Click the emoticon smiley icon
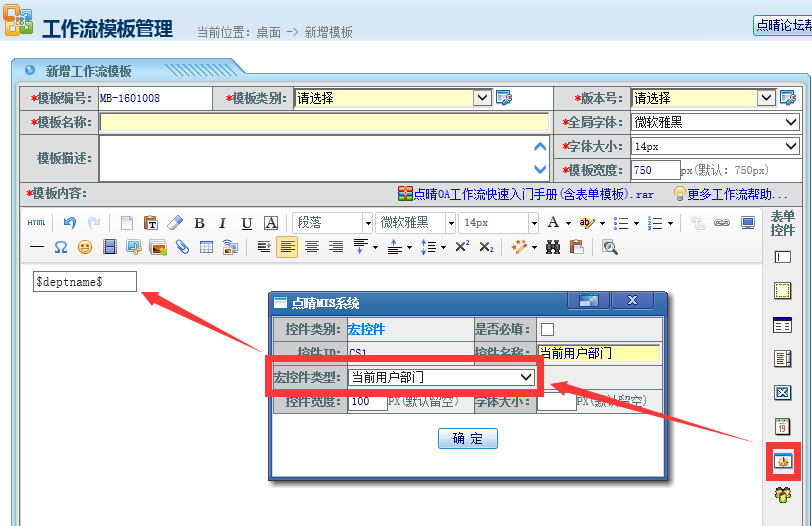This screenshot has width=812, height=526. coord(85,247)
